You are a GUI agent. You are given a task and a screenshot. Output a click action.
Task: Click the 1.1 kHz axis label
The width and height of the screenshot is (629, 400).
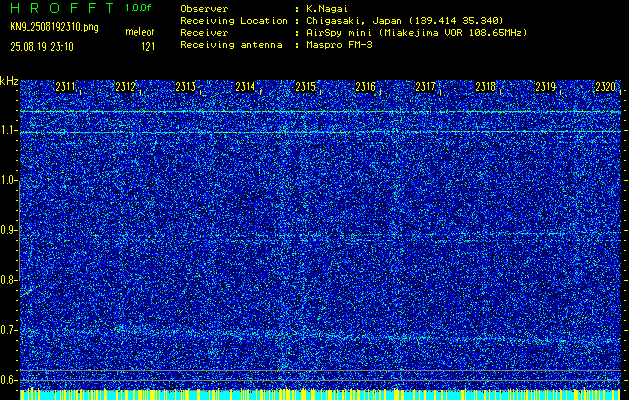pos(8,130)
